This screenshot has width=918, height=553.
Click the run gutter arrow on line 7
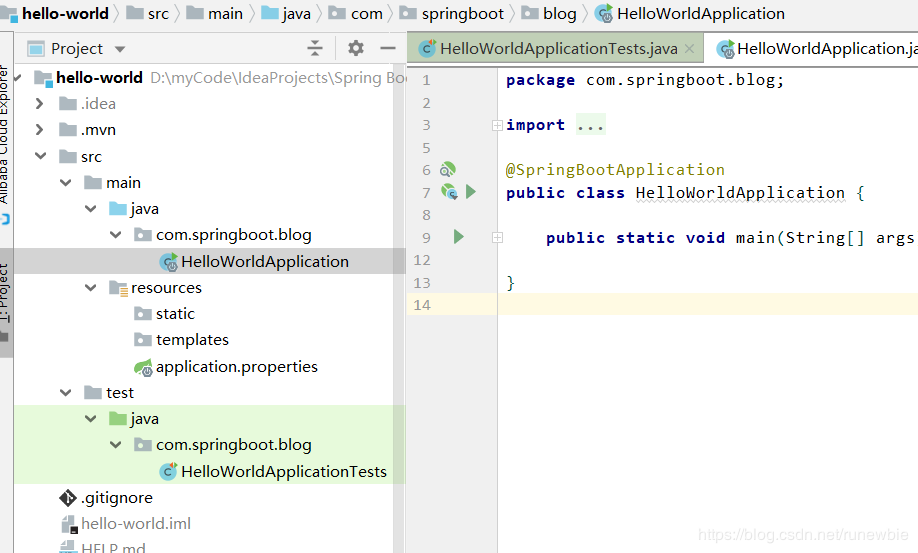pos(471,191)
